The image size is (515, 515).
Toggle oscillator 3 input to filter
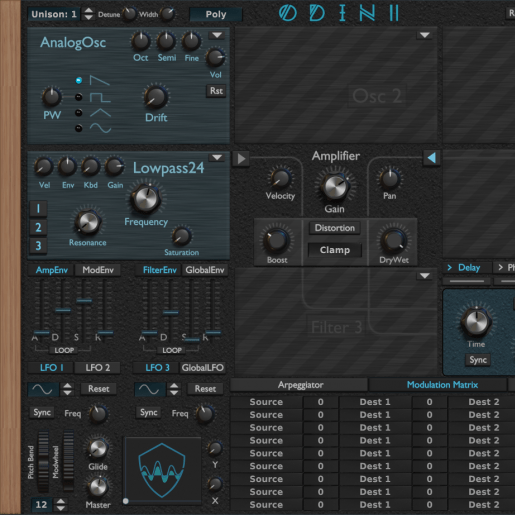coord(38,246)
